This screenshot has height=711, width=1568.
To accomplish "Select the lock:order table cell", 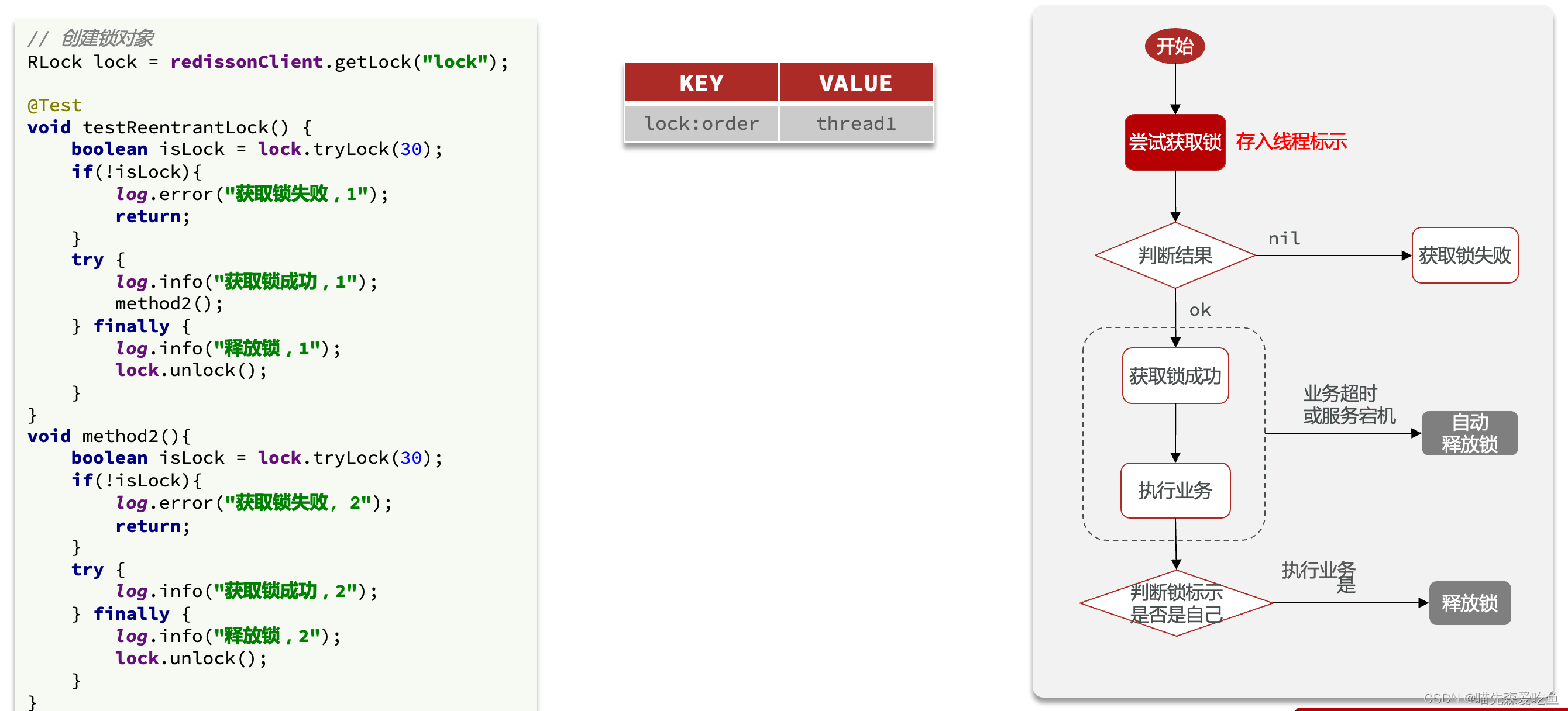I will (x=702, y=124).
